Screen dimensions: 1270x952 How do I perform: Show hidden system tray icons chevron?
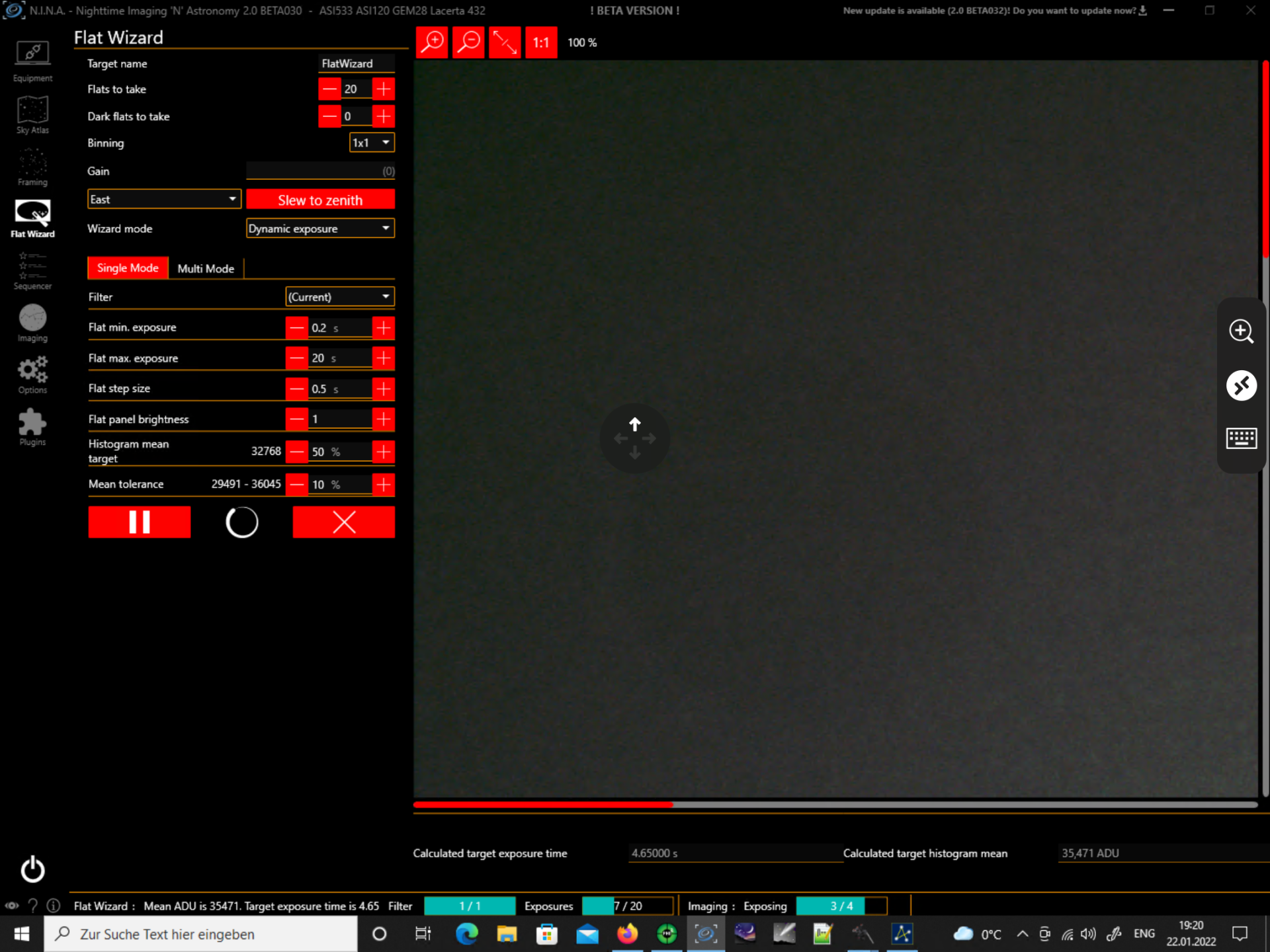tap(1022, 933)
